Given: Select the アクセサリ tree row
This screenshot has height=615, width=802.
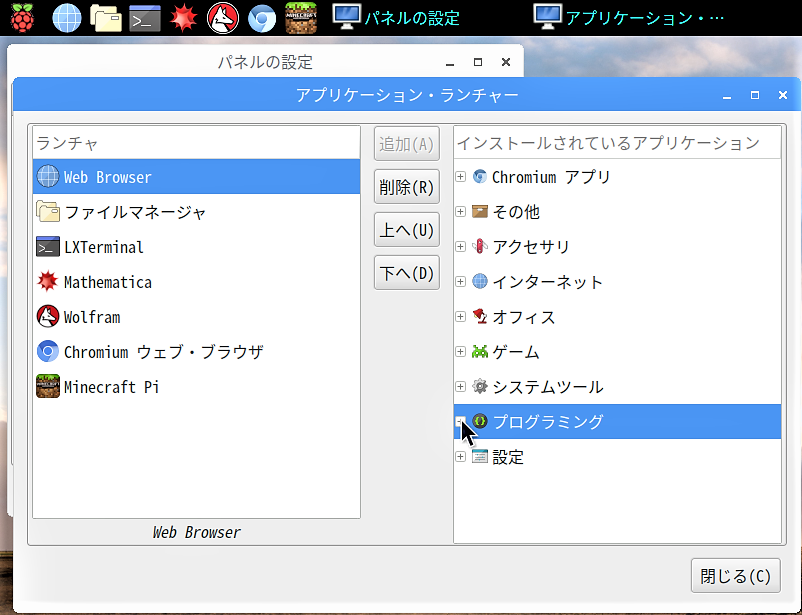Looking at the screenshot, I should point(617,247).
